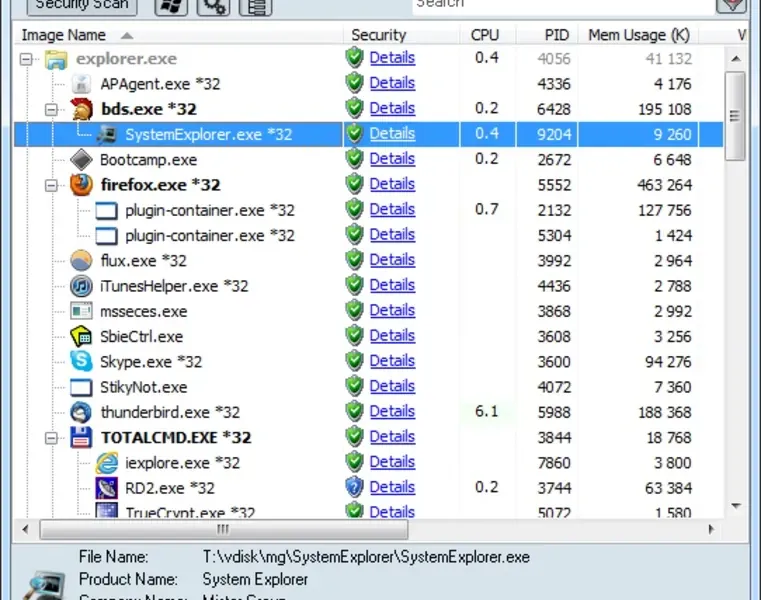
Task: Sort by Mem Usage (K) column header
Action: [x=639, y=35]
